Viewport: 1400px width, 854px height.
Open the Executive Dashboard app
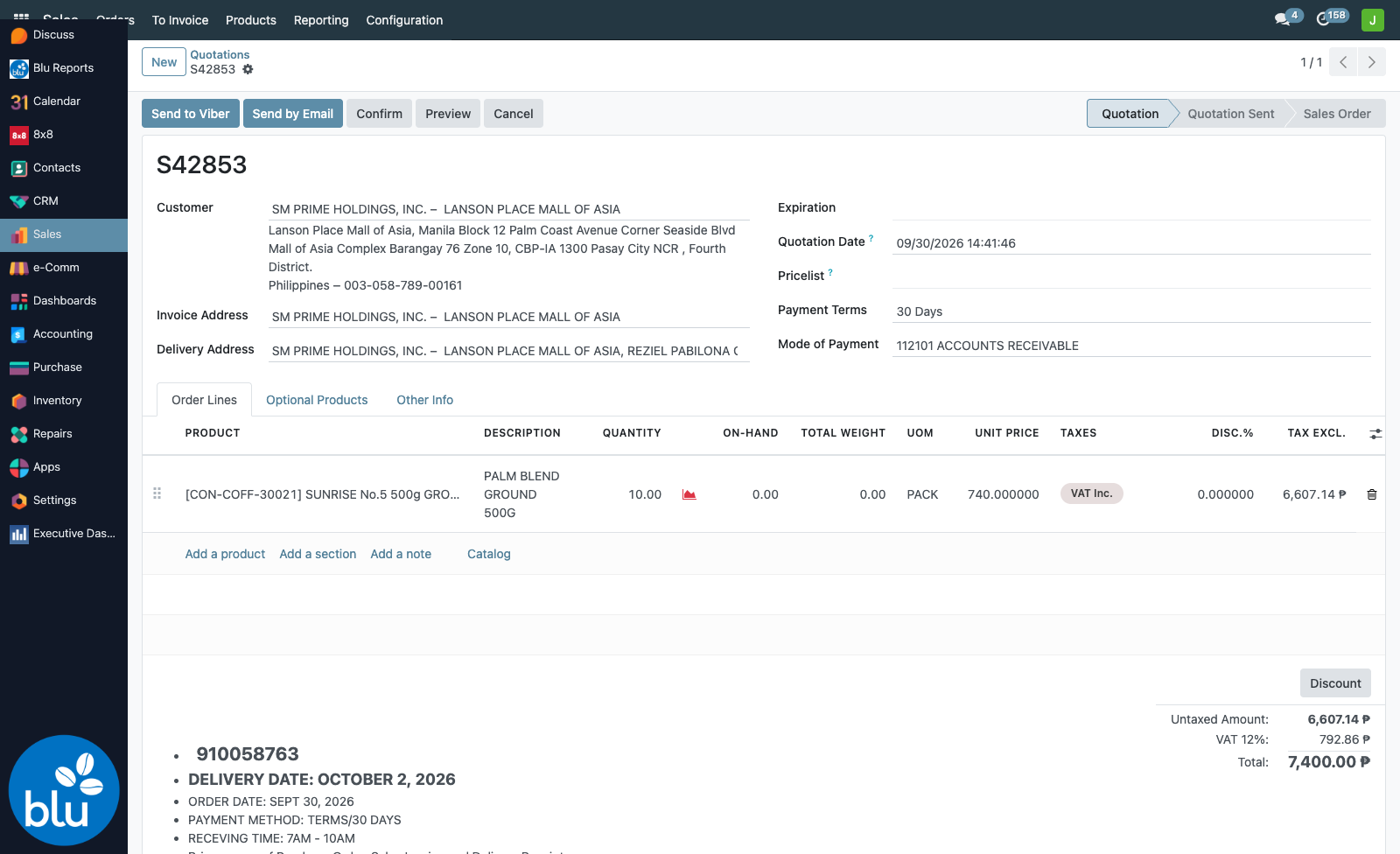[x=64, y=534]
